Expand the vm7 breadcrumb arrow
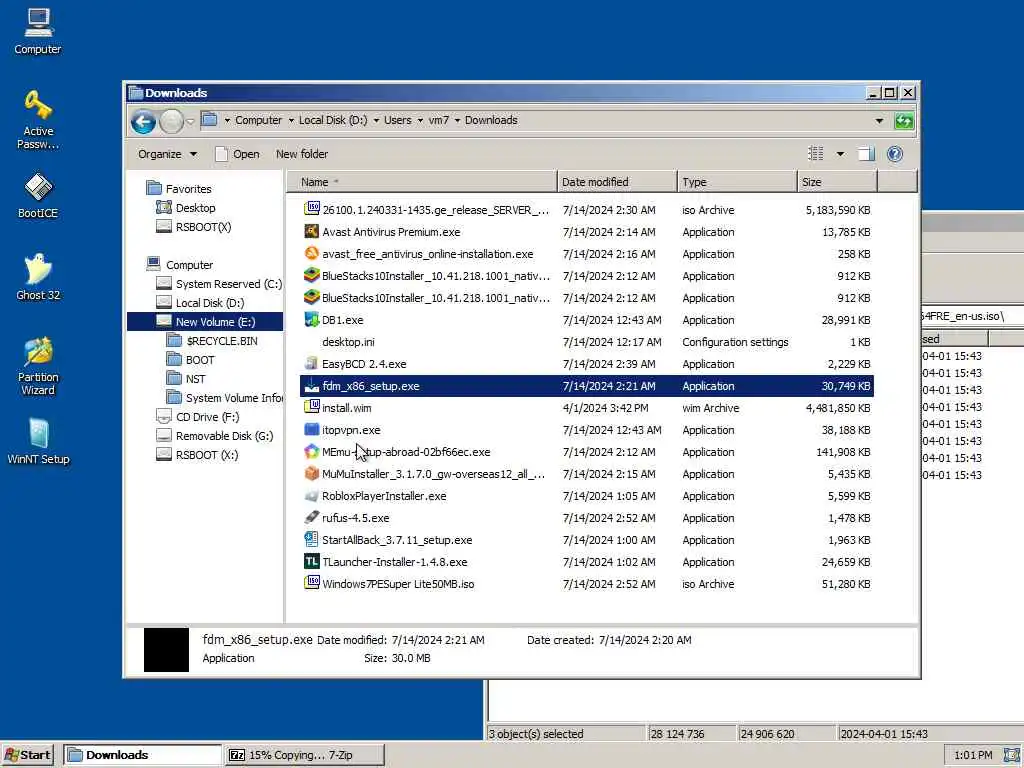 click(x=457, y=120)
